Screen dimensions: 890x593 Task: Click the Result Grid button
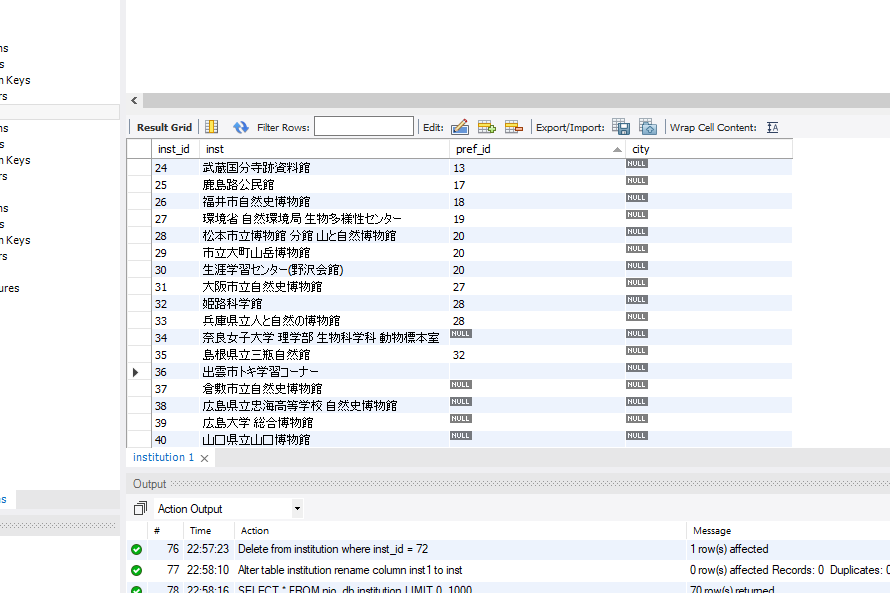click(165, 128)
